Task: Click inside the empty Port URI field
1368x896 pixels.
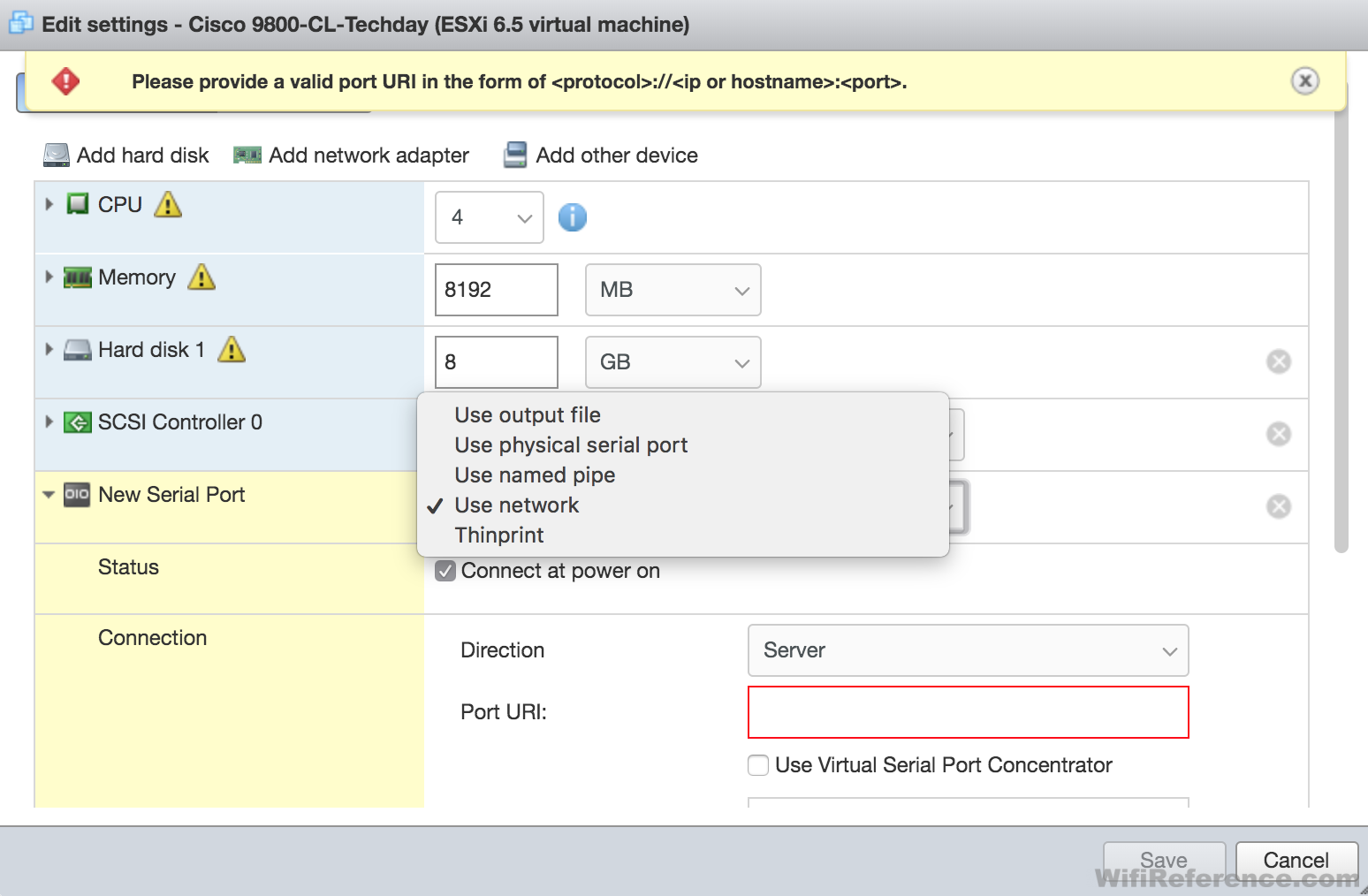Action: 968,712
